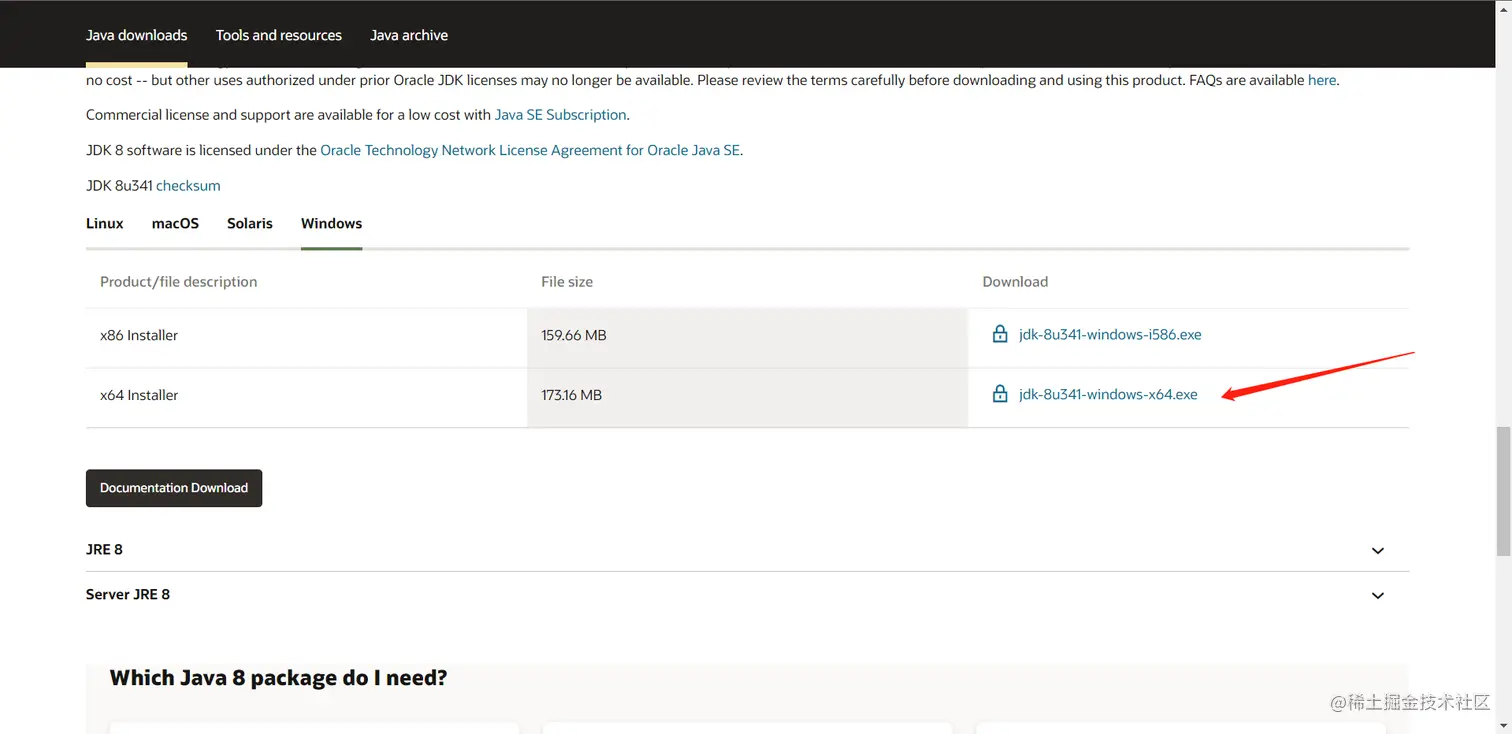Click the lock icon beside the x64 download
This screenshot has height=734, width=1512.
(999, 395)
